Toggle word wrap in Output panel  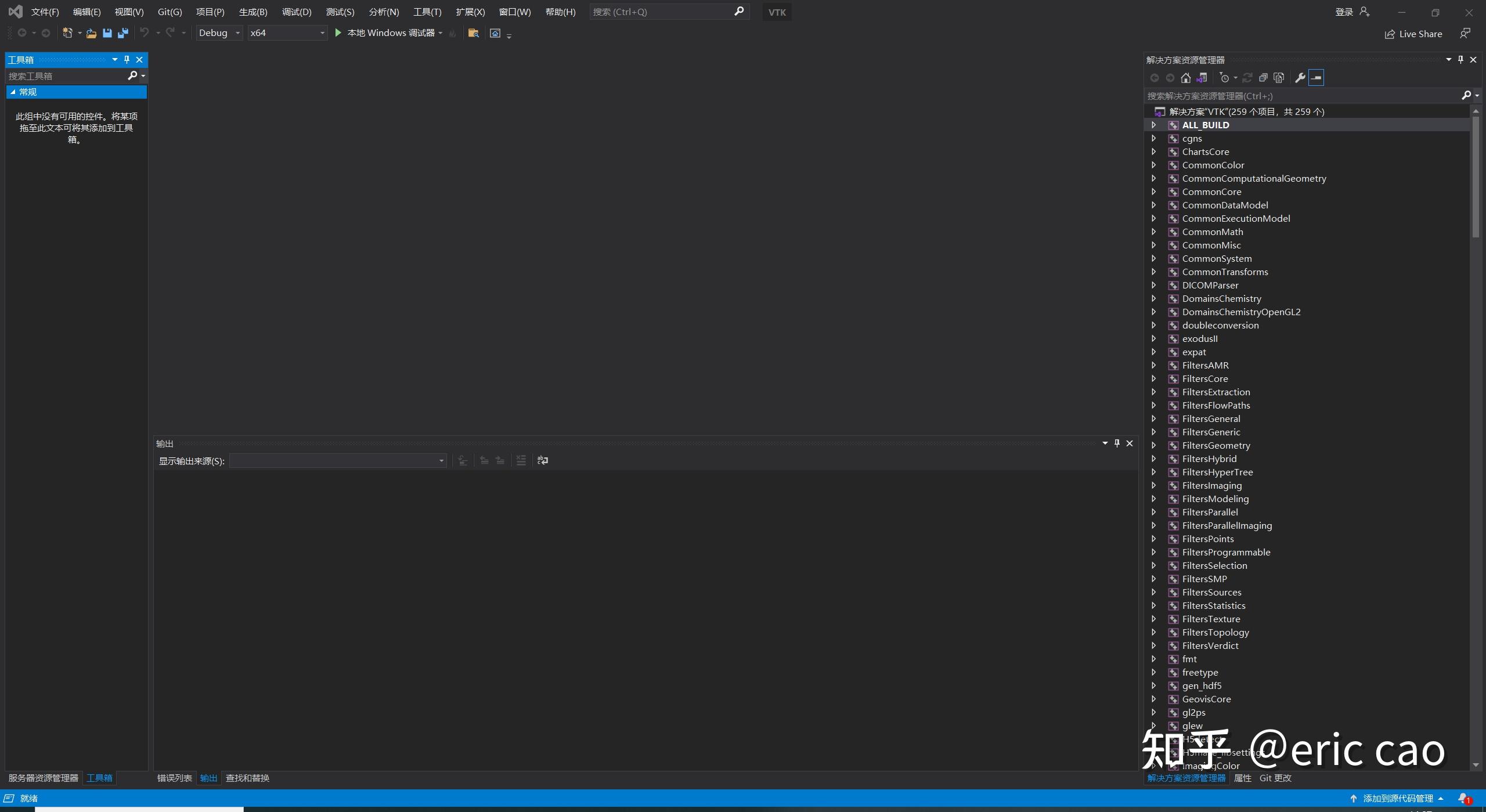(x=543, y=460)
